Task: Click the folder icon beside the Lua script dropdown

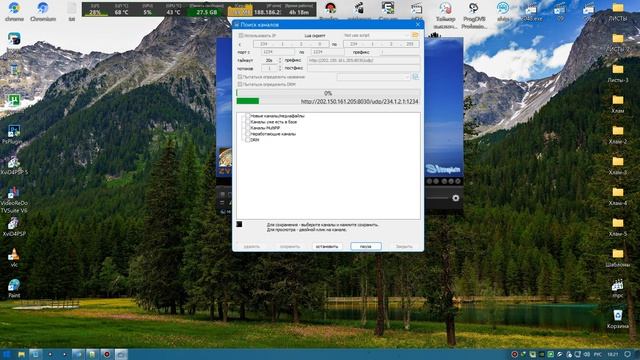Action: [x=415, y=36]
